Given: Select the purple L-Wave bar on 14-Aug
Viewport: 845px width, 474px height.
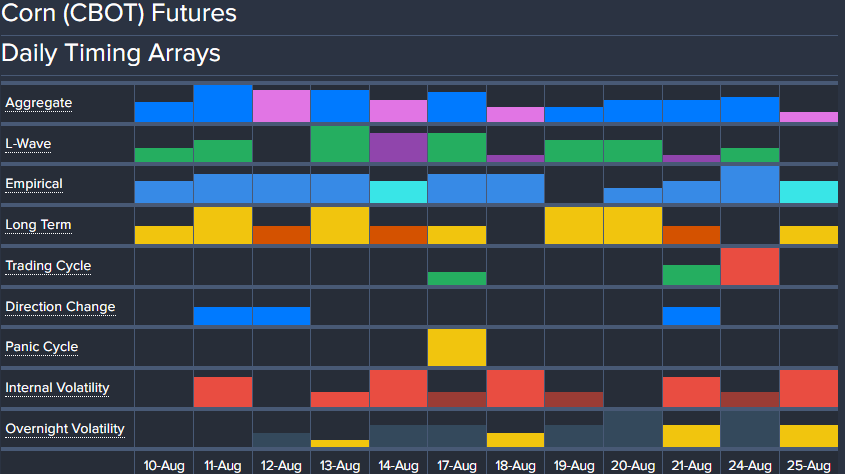Looking at the screenshot, I should pyautogui.click(x=398, y=148).
